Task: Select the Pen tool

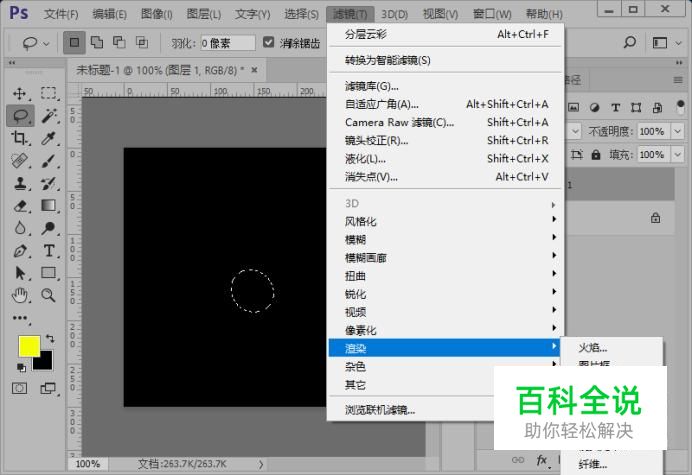Action: [x=19, y=251]
